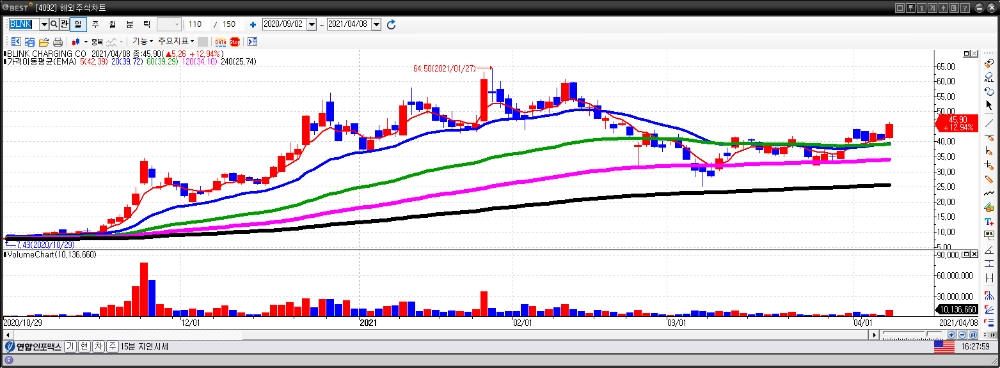1000x368 pixels.
Task: Select the arrow pointer tool
Action: (989, 105)
